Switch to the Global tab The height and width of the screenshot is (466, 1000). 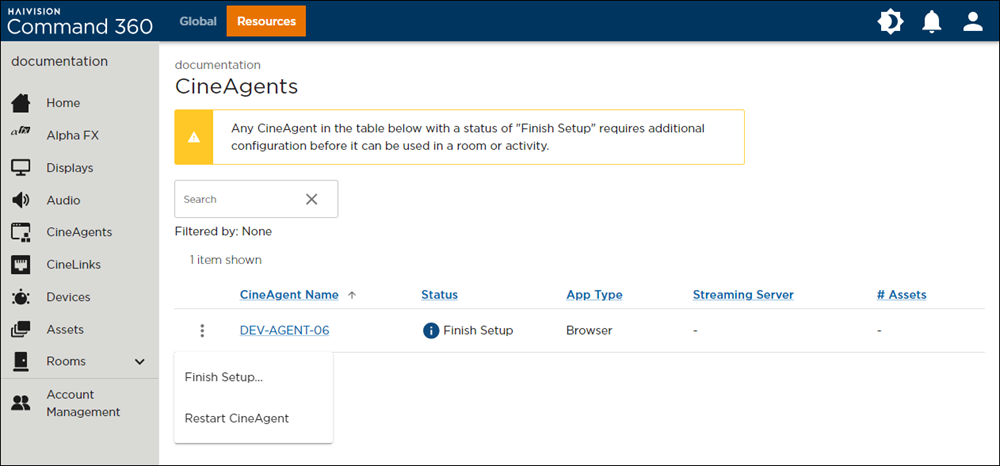pos(198,21)
